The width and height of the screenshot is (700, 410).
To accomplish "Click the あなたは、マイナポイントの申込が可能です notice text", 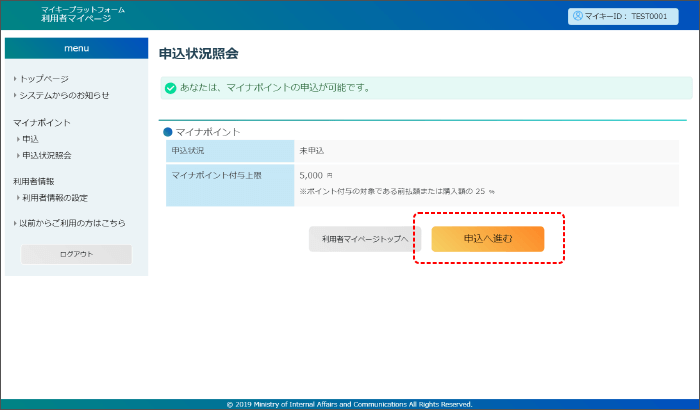I will 276,88.
